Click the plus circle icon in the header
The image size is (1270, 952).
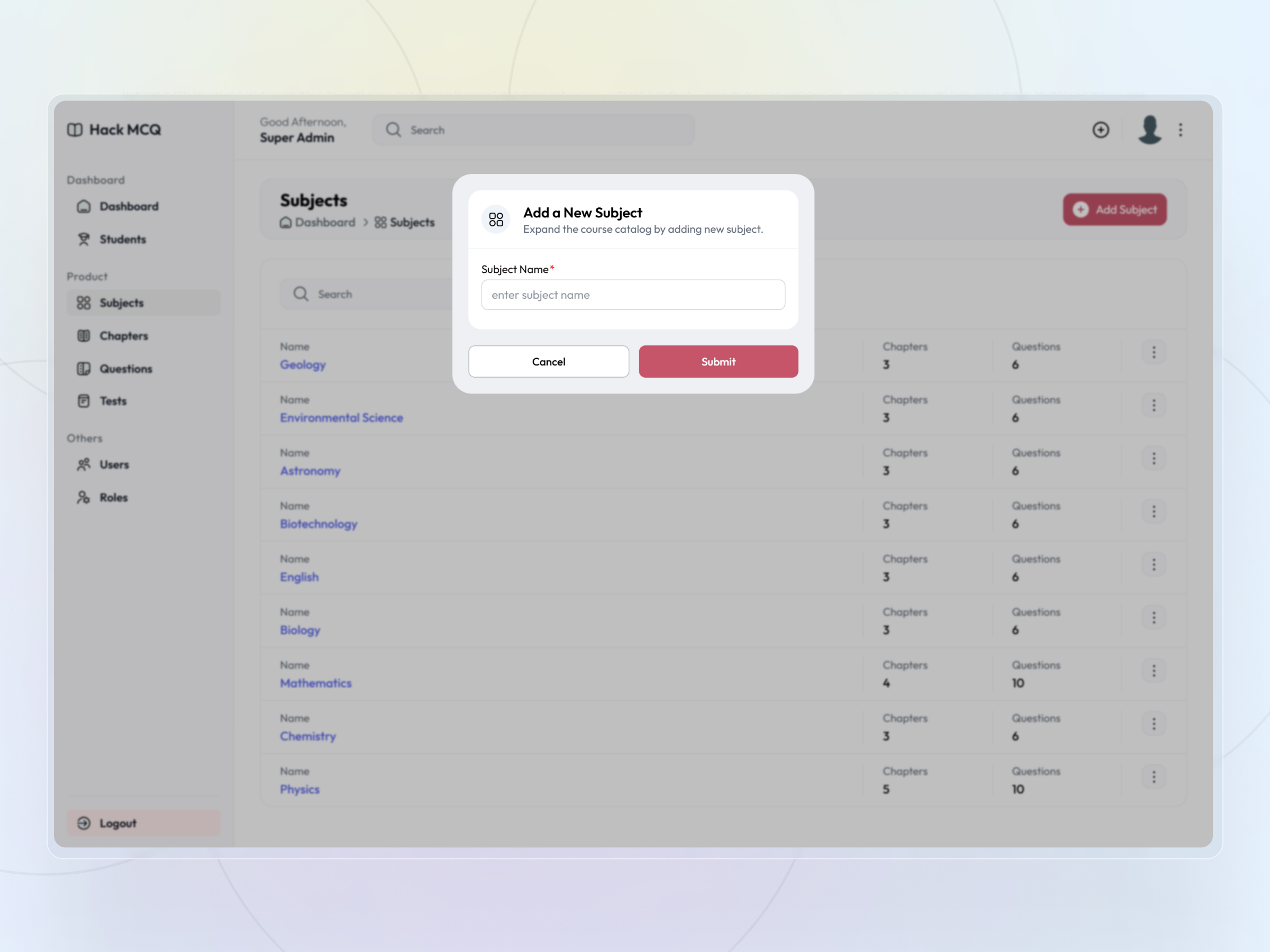coord(1101,130)
